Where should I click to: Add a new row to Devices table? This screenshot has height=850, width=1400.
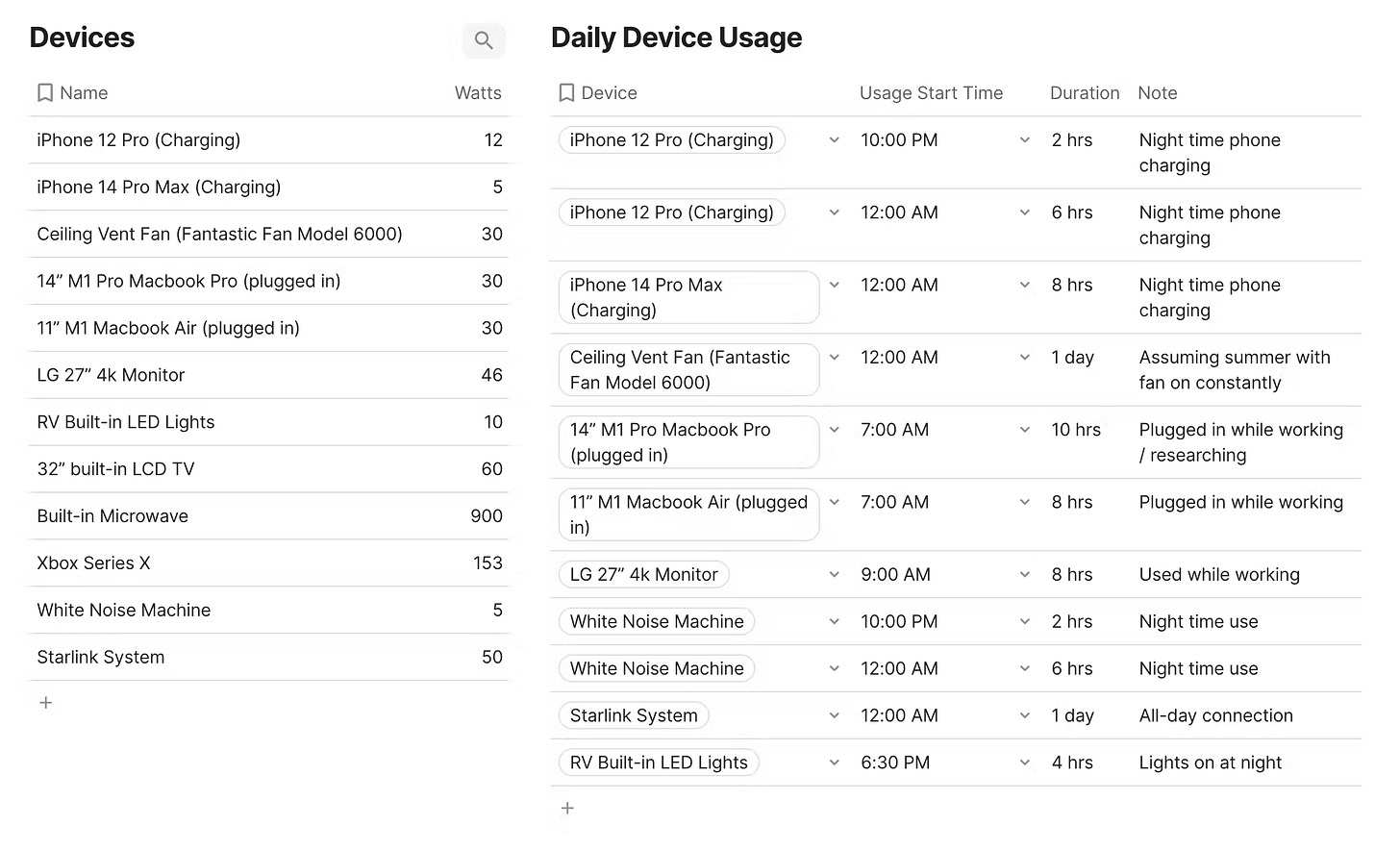(45, 703)
